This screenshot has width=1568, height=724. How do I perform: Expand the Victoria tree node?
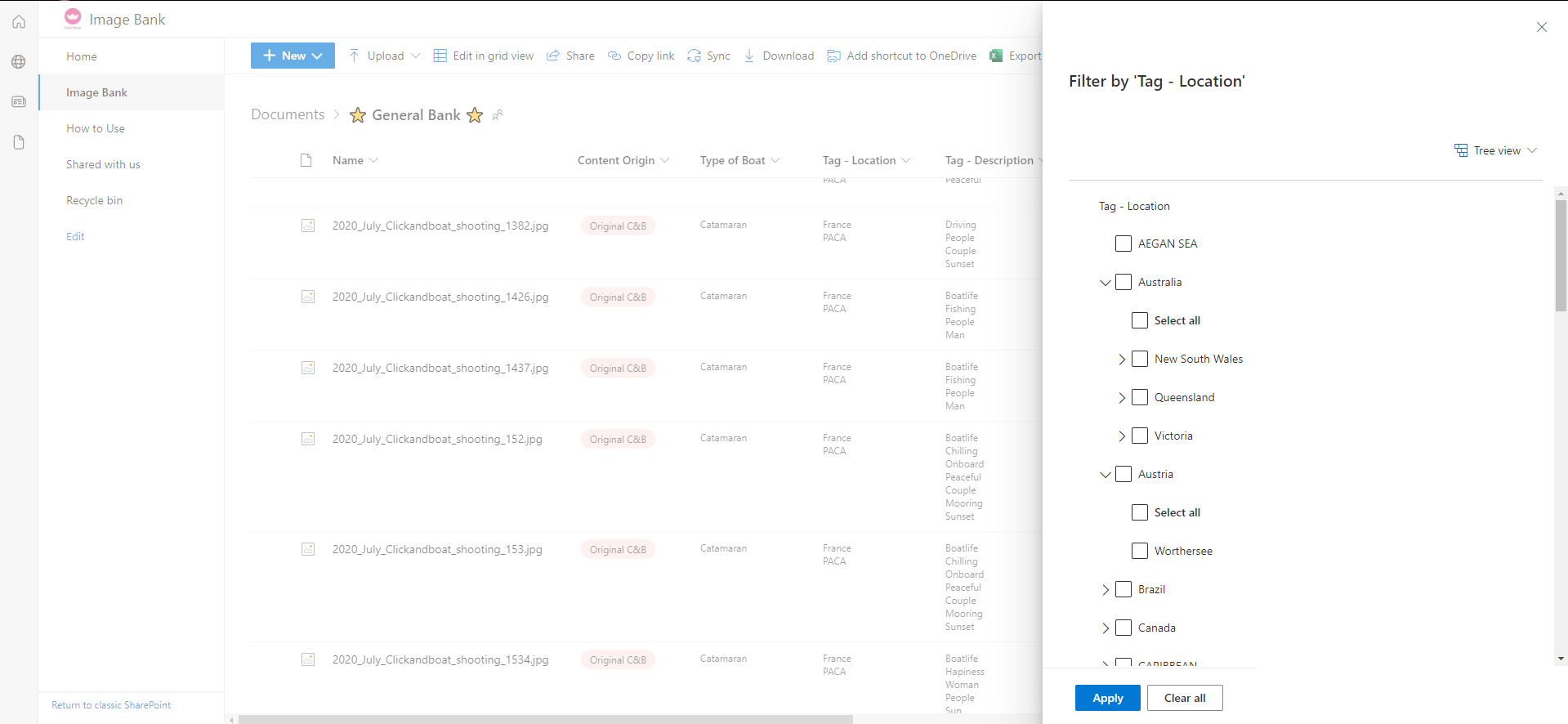click(1122, 436)
